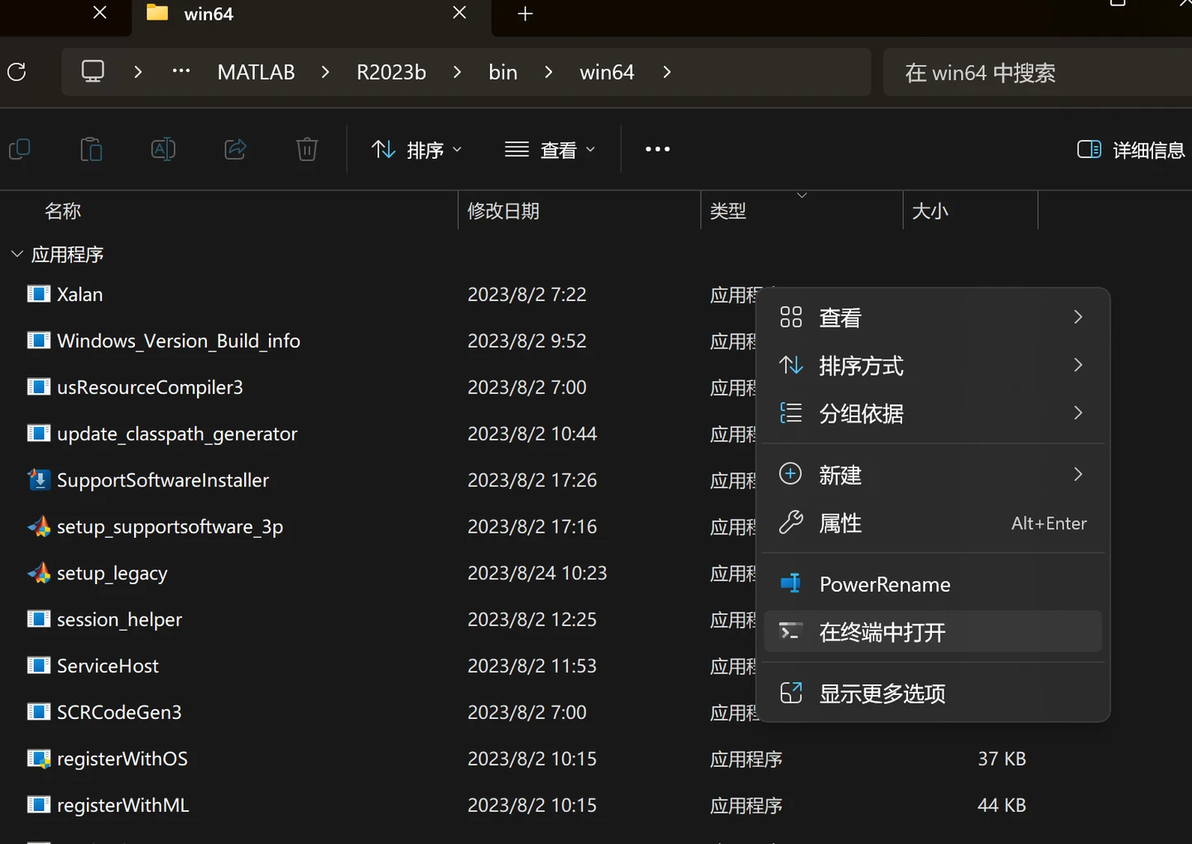Open 新建 submenu in context menu

(x=933, y=474)
